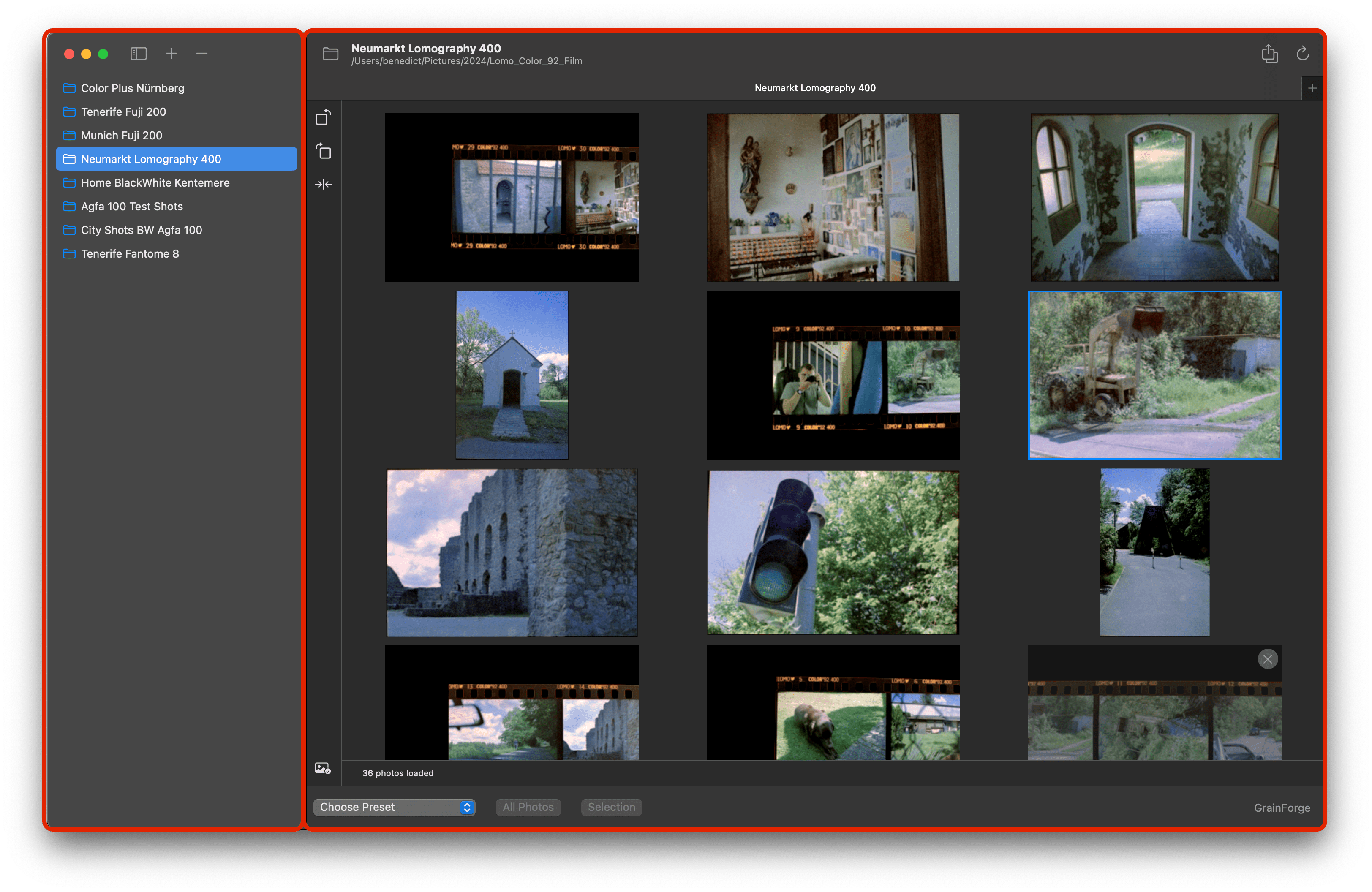
Task: Select the traffic light photo thumbnail
Action: (x=833, y=552)
